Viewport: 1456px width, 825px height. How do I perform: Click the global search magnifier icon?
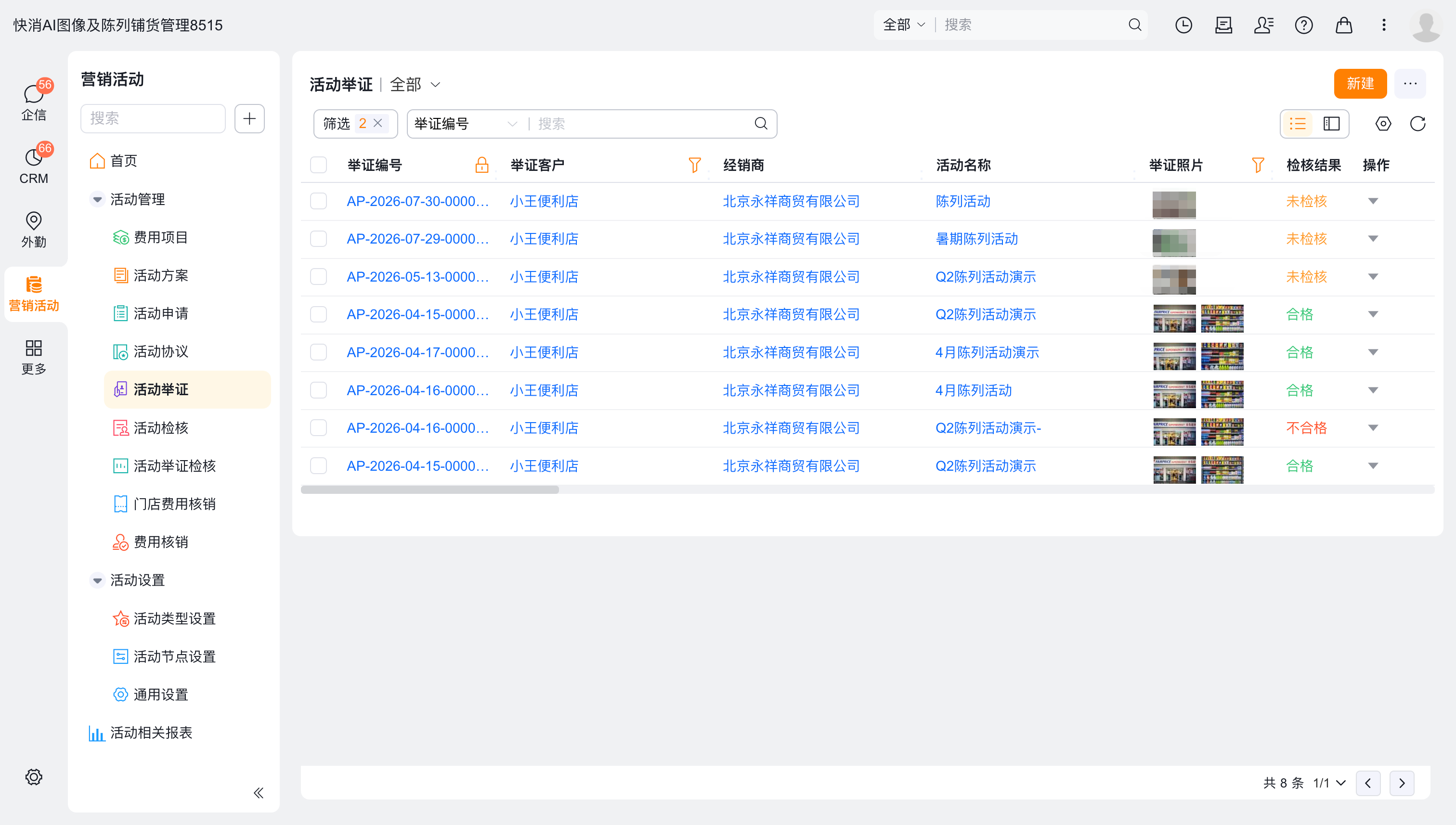(1135, 25)
